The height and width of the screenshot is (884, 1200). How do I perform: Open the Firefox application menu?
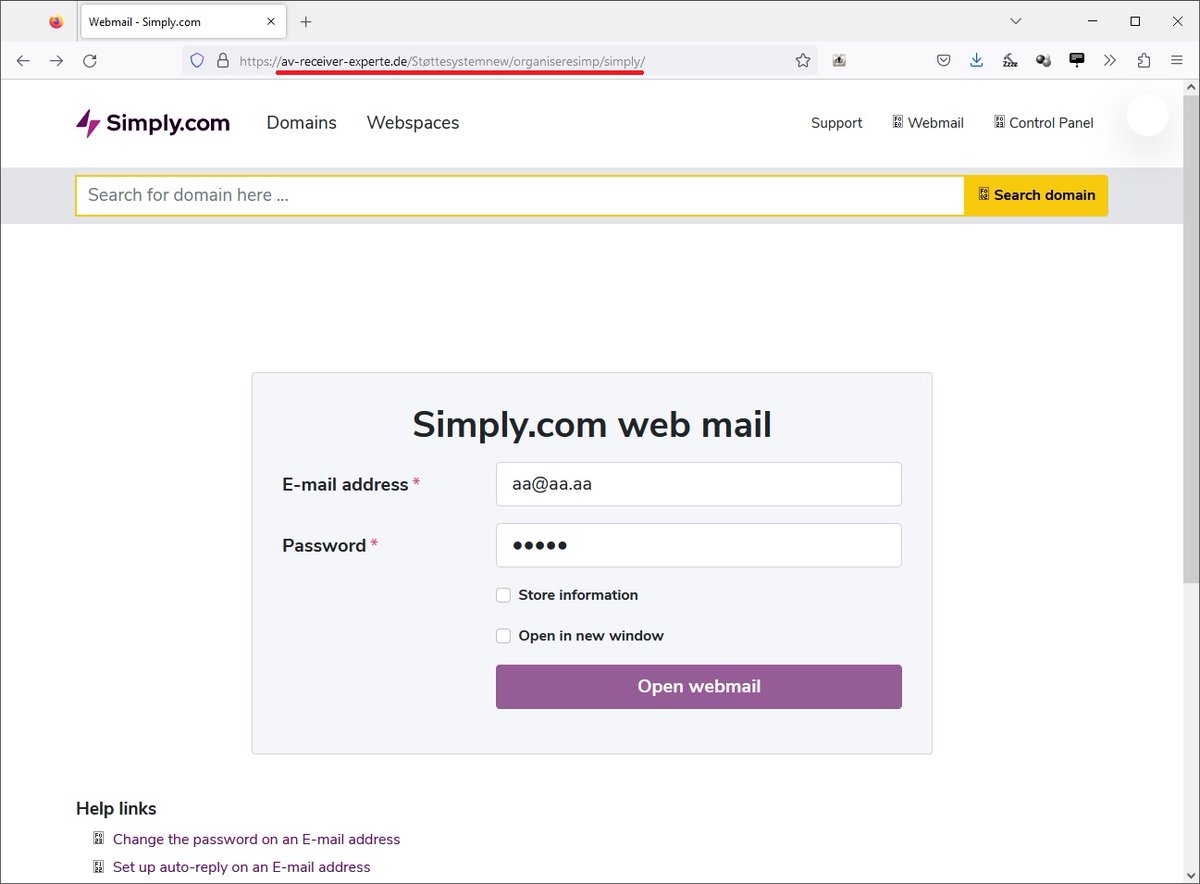[1177, 61]
